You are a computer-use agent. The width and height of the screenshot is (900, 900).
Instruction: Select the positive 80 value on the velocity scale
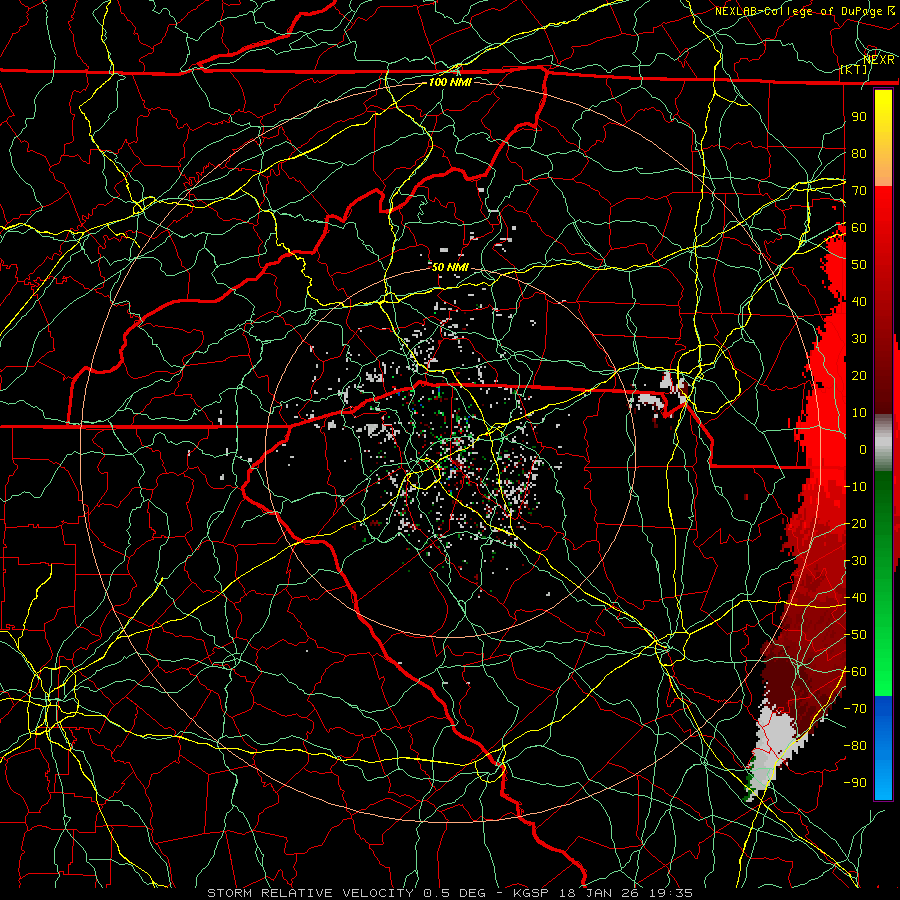(x=859, y=153)
